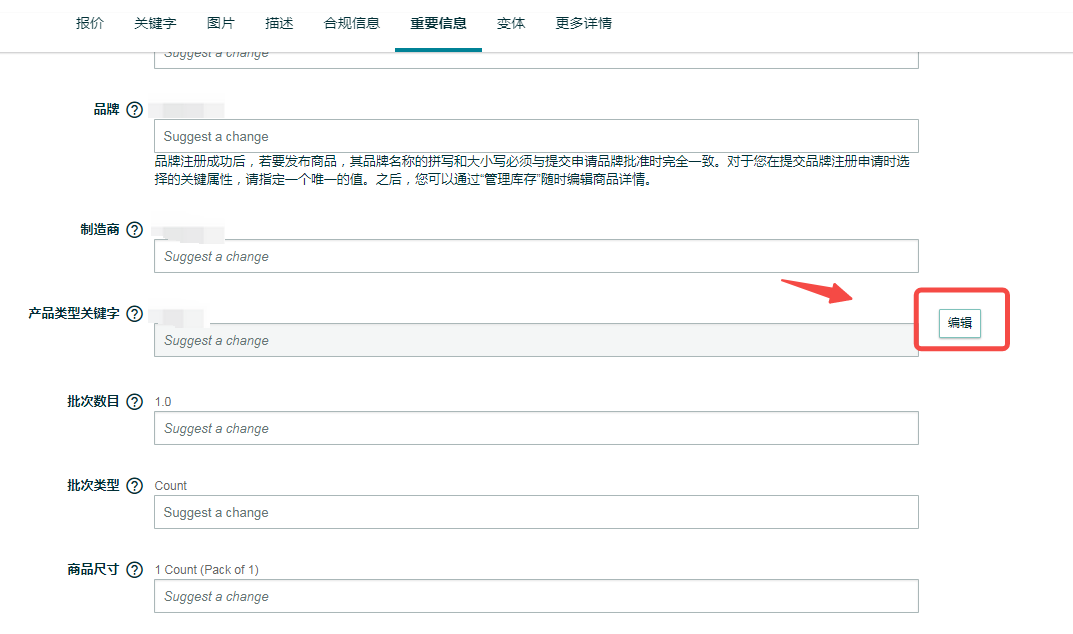Click the 批次数目 suggestion input field
The width and height of the screenshot is (1073, 634).
pos(535,427)
